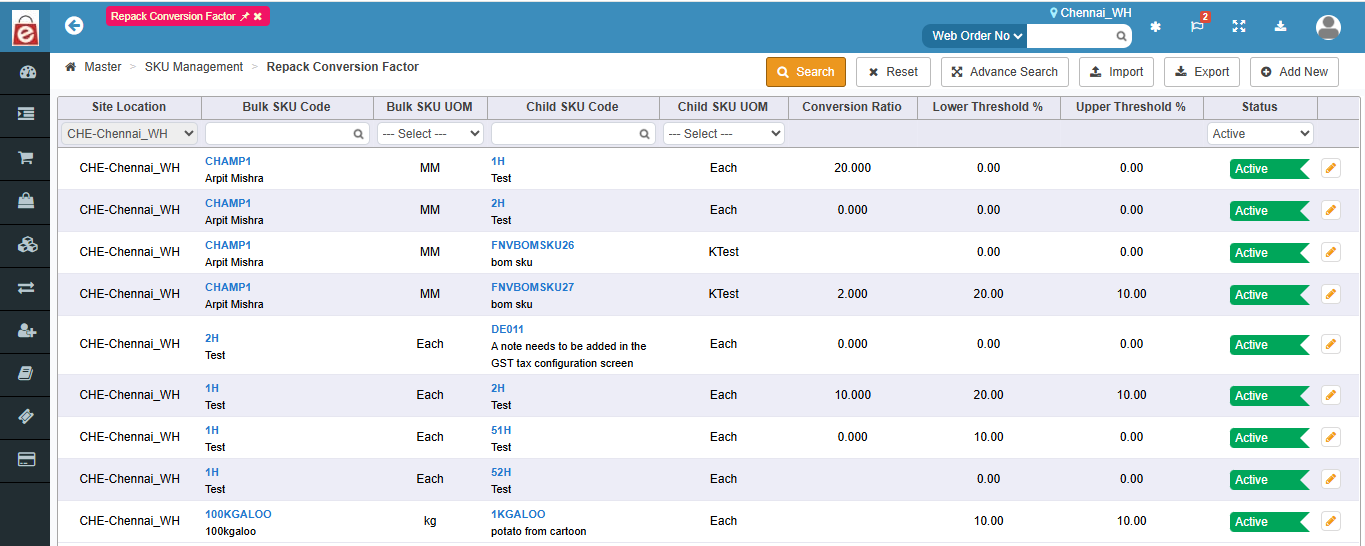Image resolution: width=1365 pixels, height=546 pixels.
Task: Click the Active status badge on the 1KGALOO row
Action: [1269, 521]
